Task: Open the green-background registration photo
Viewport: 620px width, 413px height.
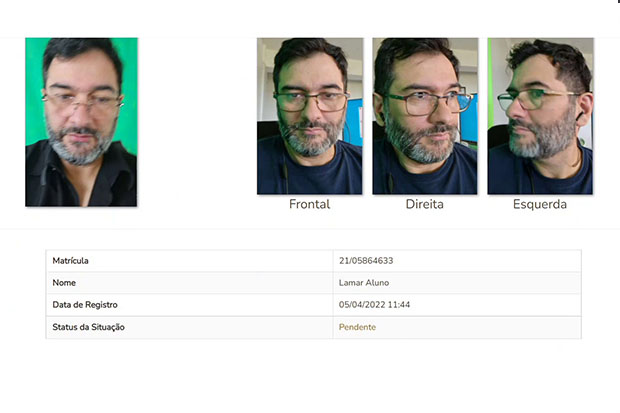Action: click(81, 122)
